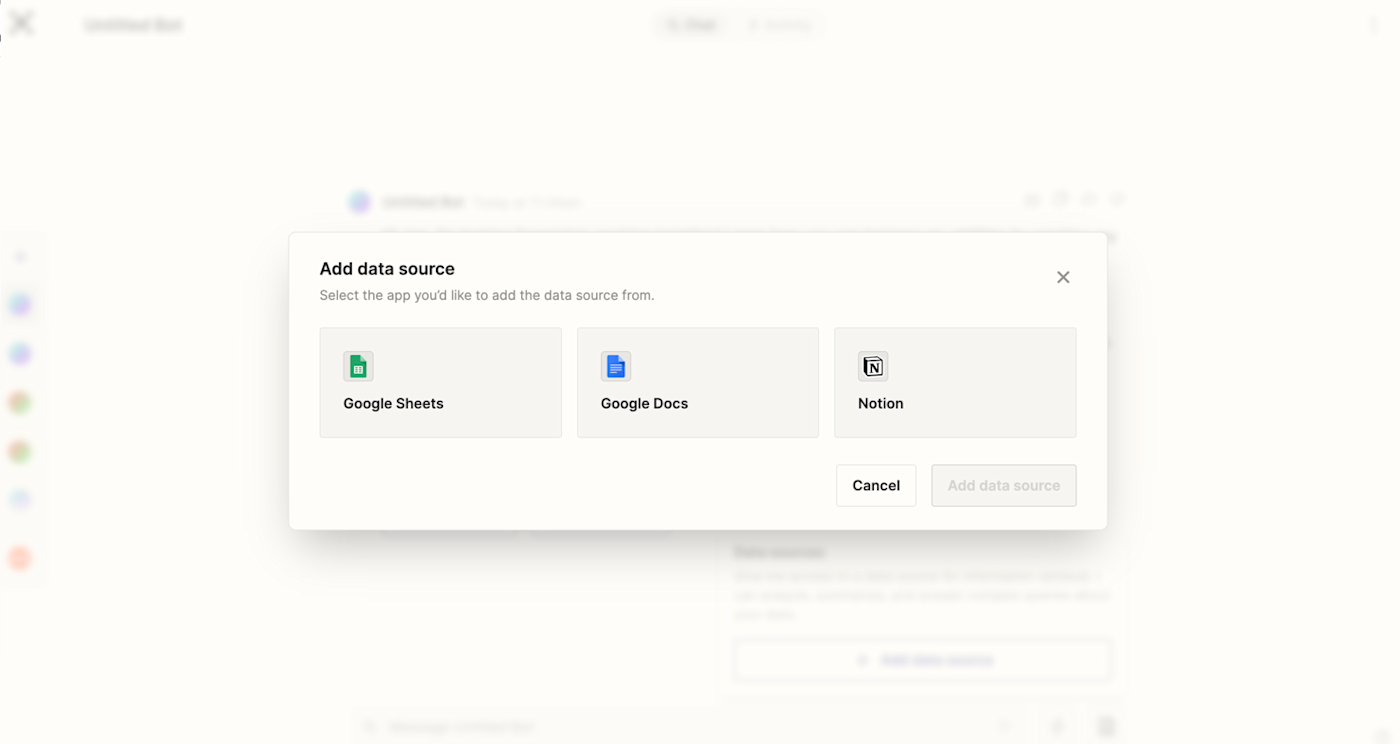Screen dimensions: 1400x744
Task: Click the "Select the app" instruction text
Action: [x=487, y=295]
